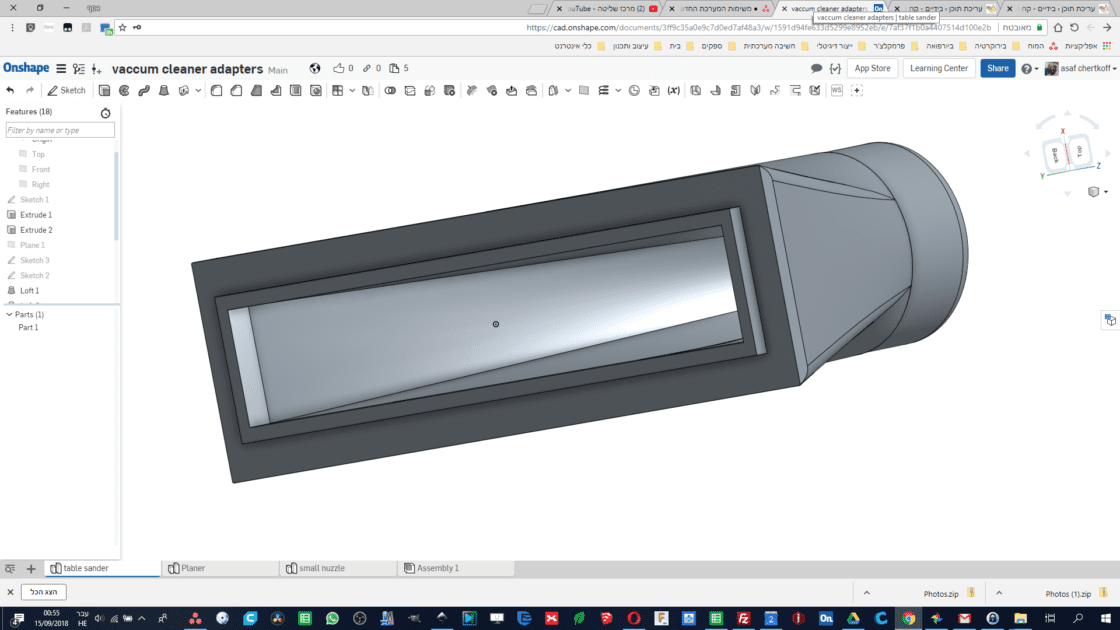This screenshot has height=630, width=1120.
Task: Select the Plane tool
Action: [x=584, y=91]
